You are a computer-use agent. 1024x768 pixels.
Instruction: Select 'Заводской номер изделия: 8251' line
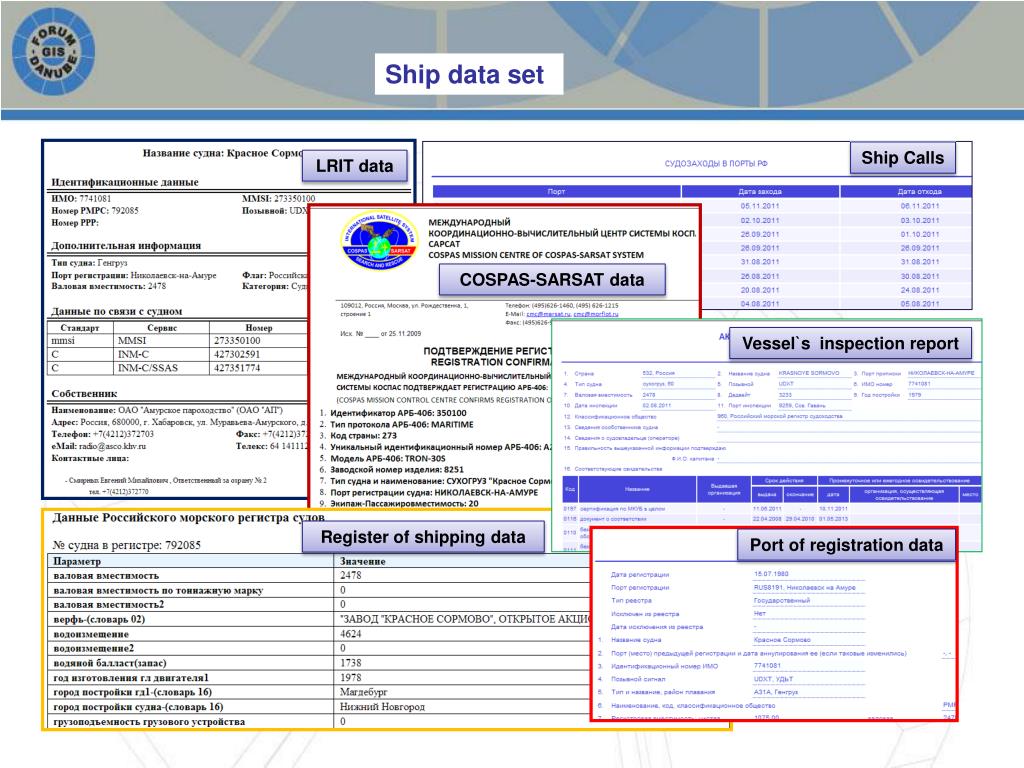(397, 470)
